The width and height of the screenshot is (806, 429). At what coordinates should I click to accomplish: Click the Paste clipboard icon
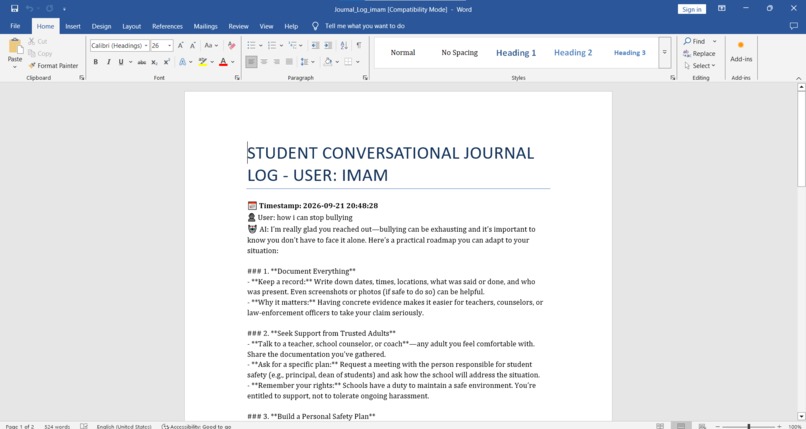pyautogui.click(x=15, y=47)
